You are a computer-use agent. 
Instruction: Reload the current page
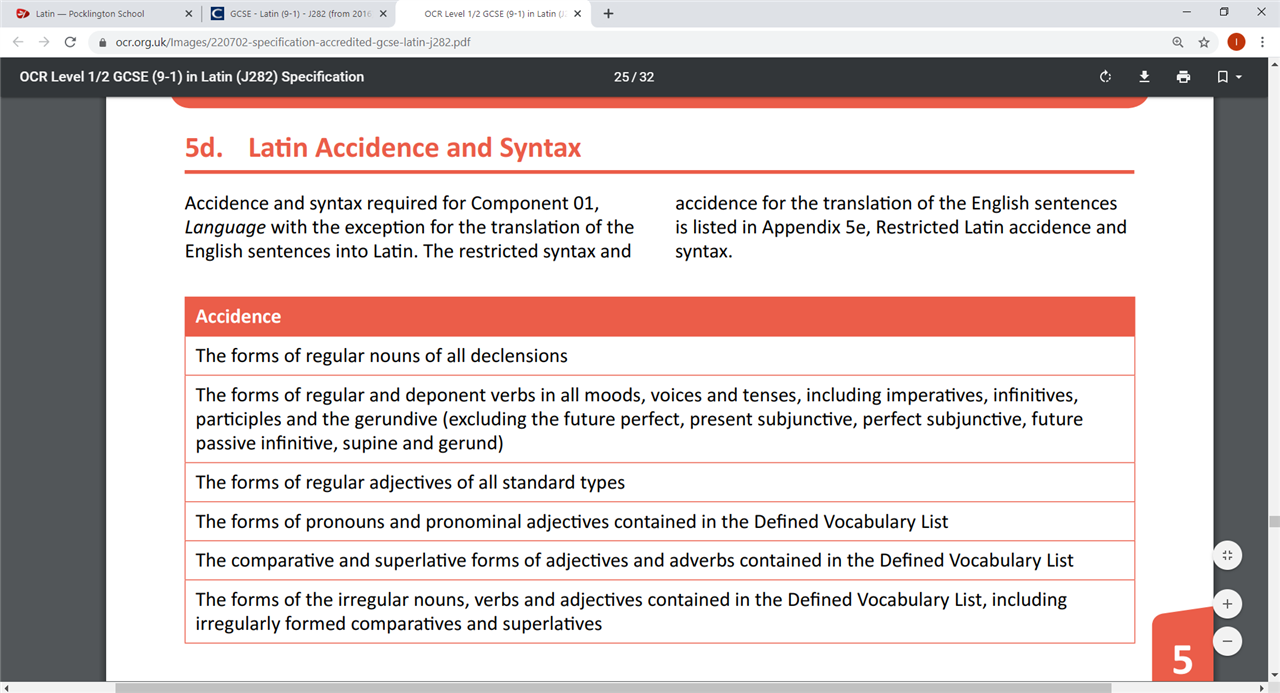70,42
